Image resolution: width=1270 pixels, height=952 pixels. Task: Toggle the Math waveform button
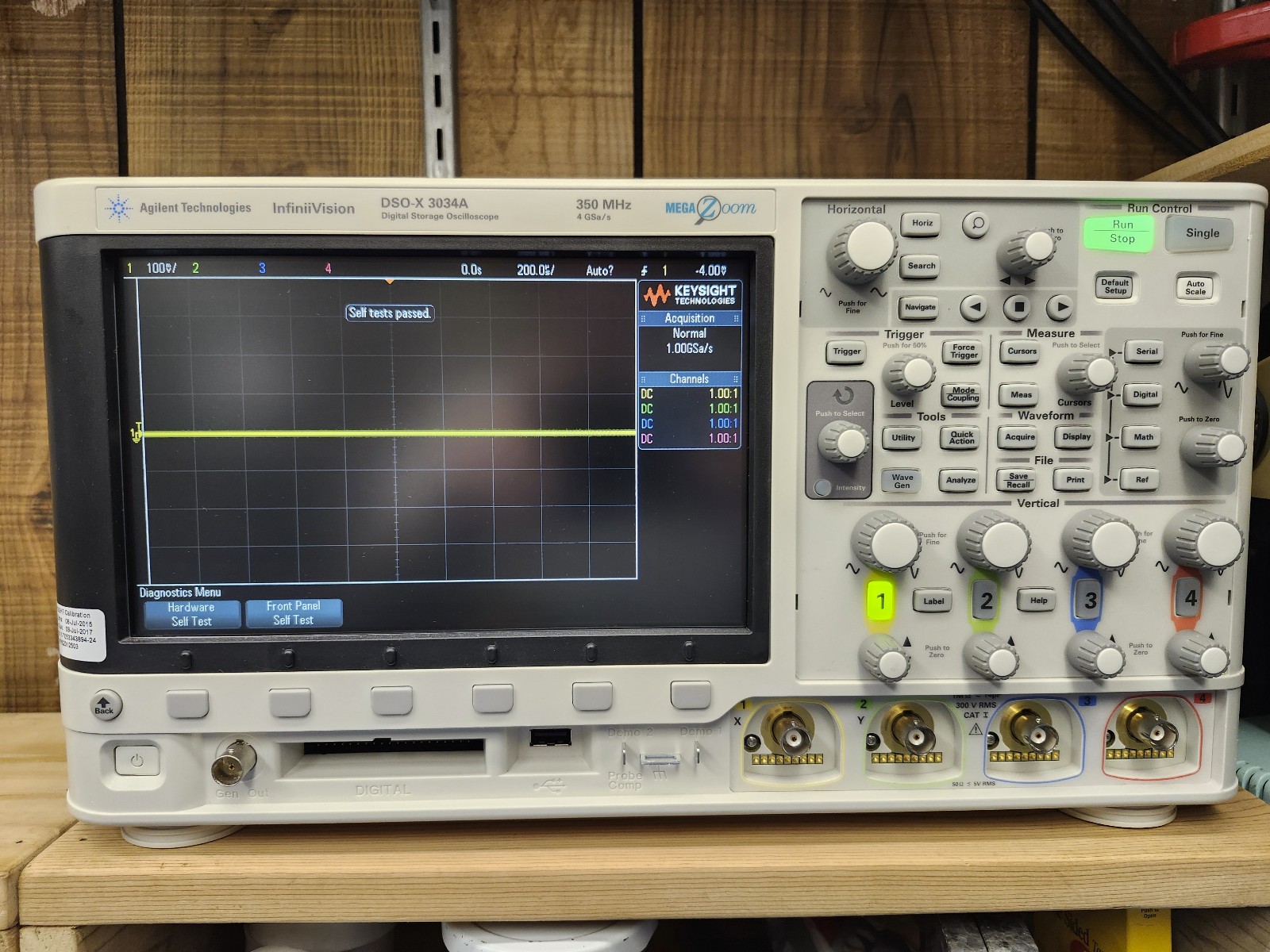click(1143, 437)
